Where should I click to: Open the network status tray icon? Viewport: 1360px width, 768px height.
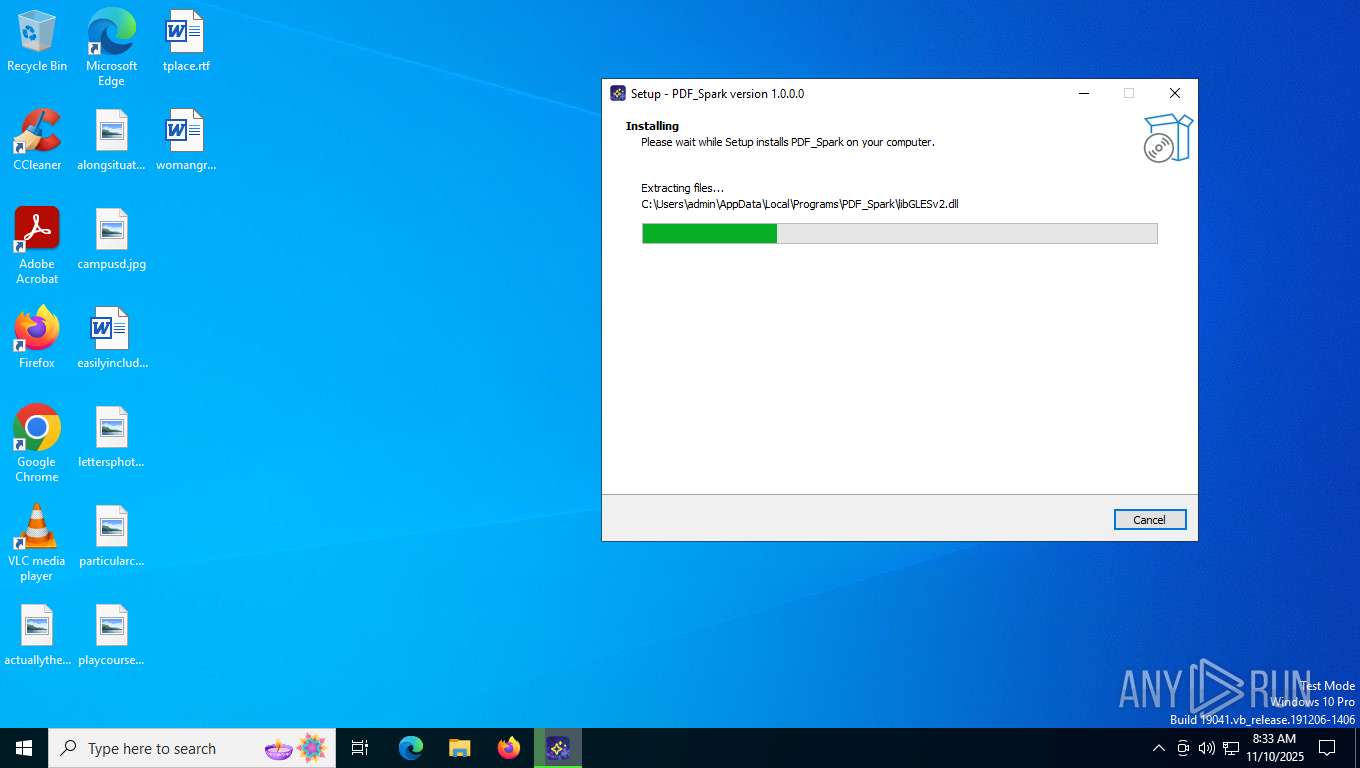[x=1231, y=748]
